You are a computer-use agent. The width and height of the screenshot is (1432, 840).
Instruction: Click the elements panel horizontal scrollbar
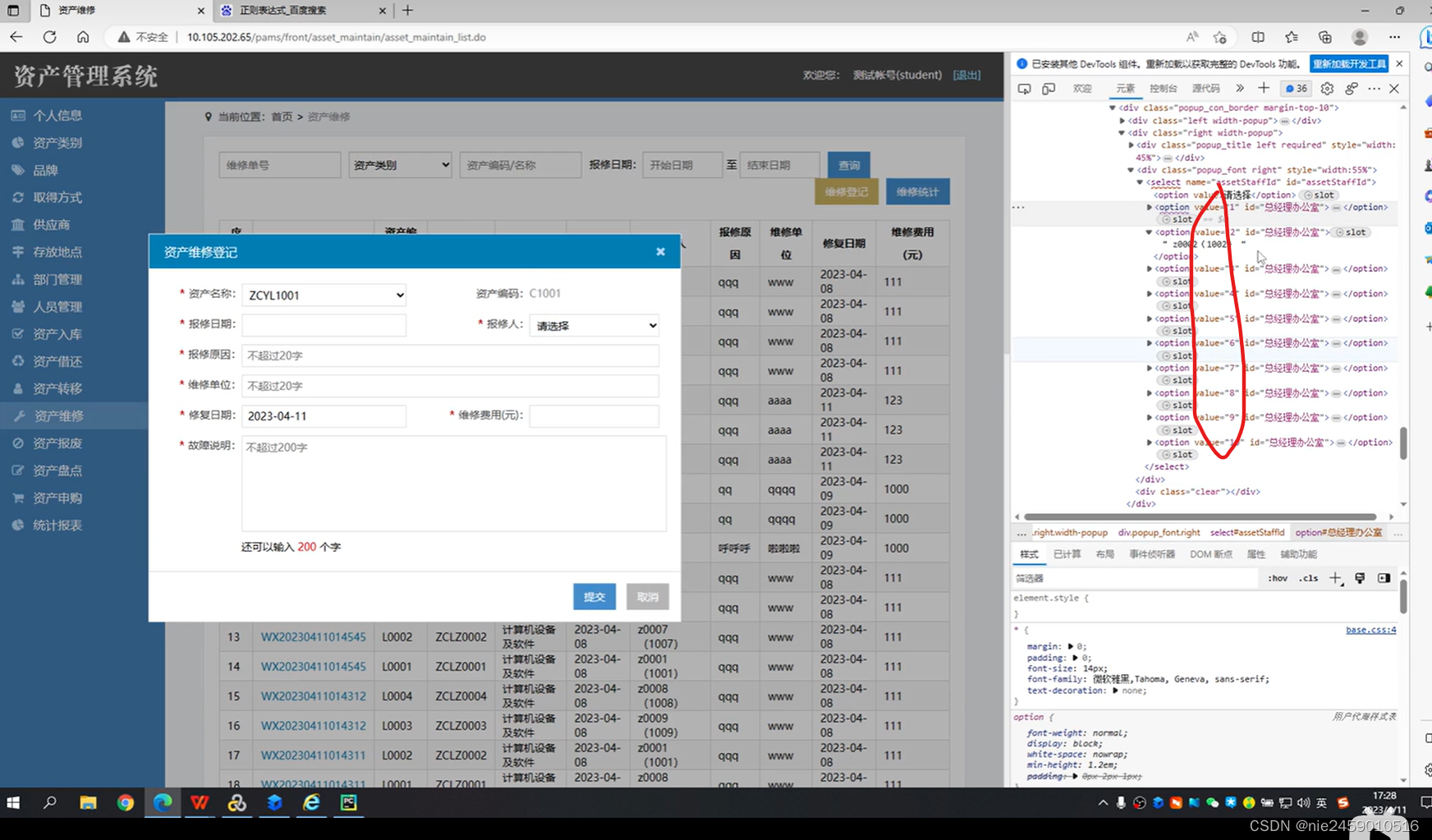coord(1200,516)
